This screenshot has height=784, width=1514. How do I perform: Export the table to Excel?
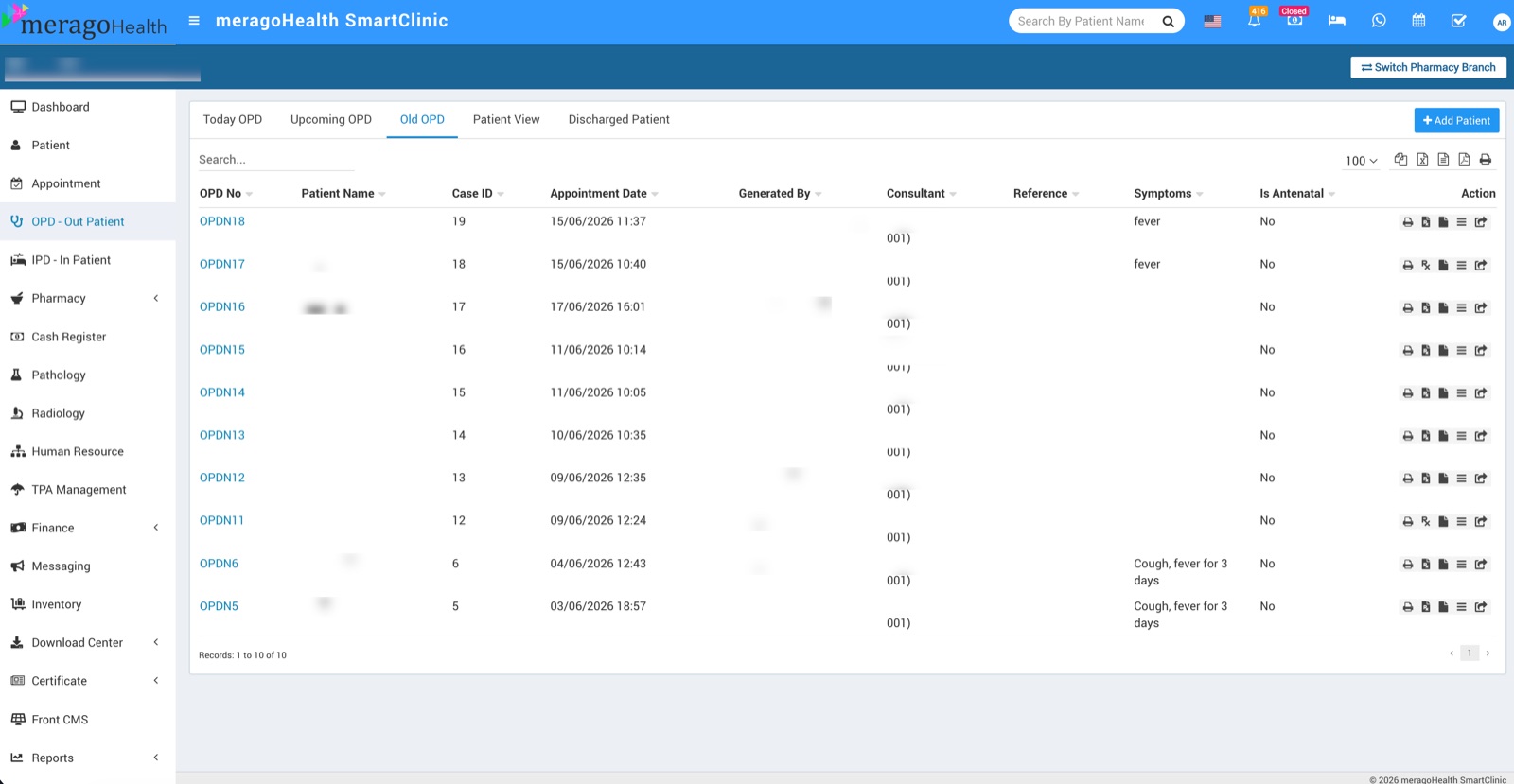[1422, 159]
